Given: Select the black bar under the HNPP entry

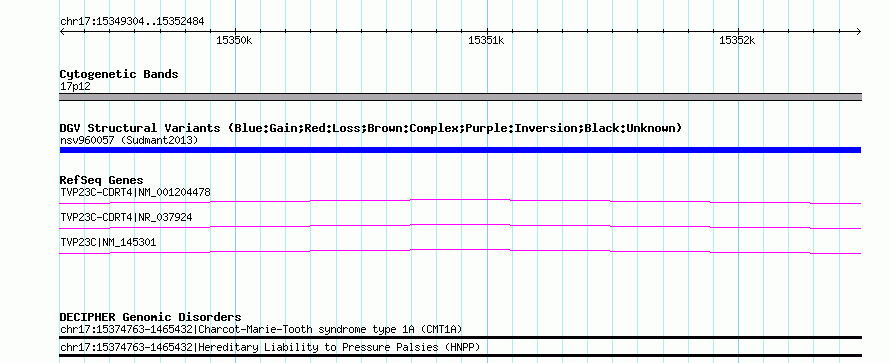Looking at the screenshot, I should (x=460, y=355).
